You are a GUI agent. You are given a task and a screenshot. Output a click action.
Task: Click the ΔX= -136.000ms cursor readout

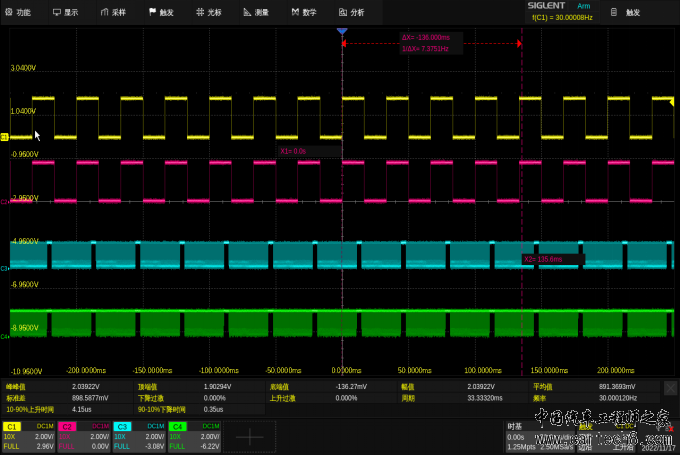pos(426,38)
